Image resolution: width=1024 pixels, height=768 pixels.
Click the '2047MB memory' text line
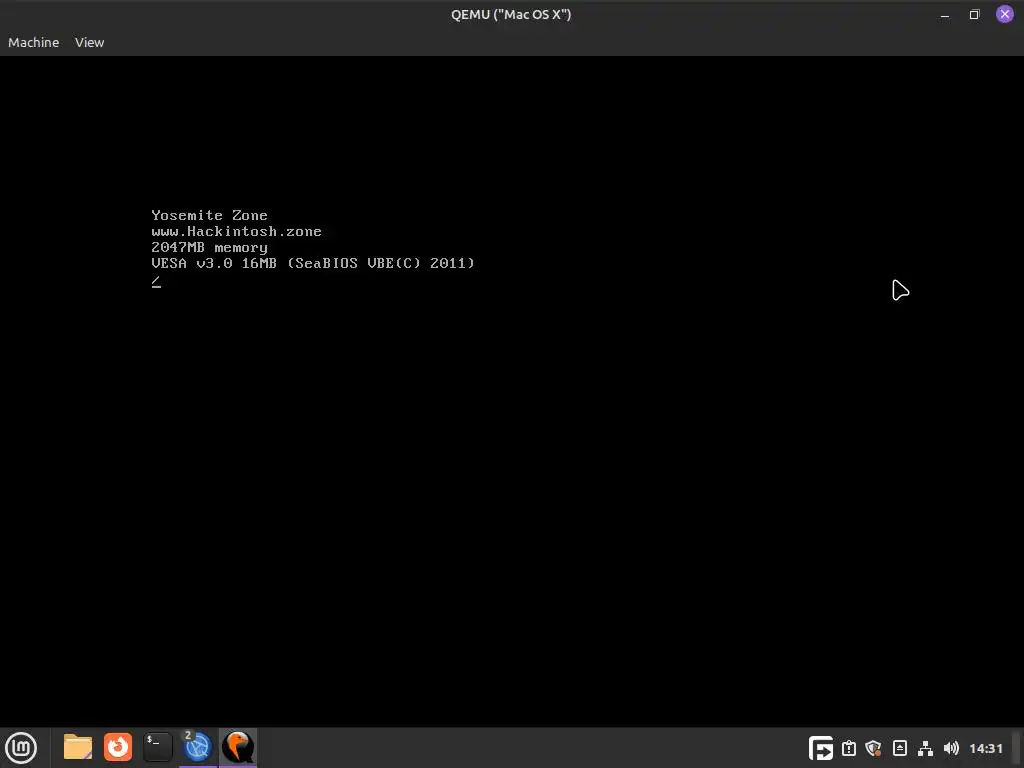point(210,248)
